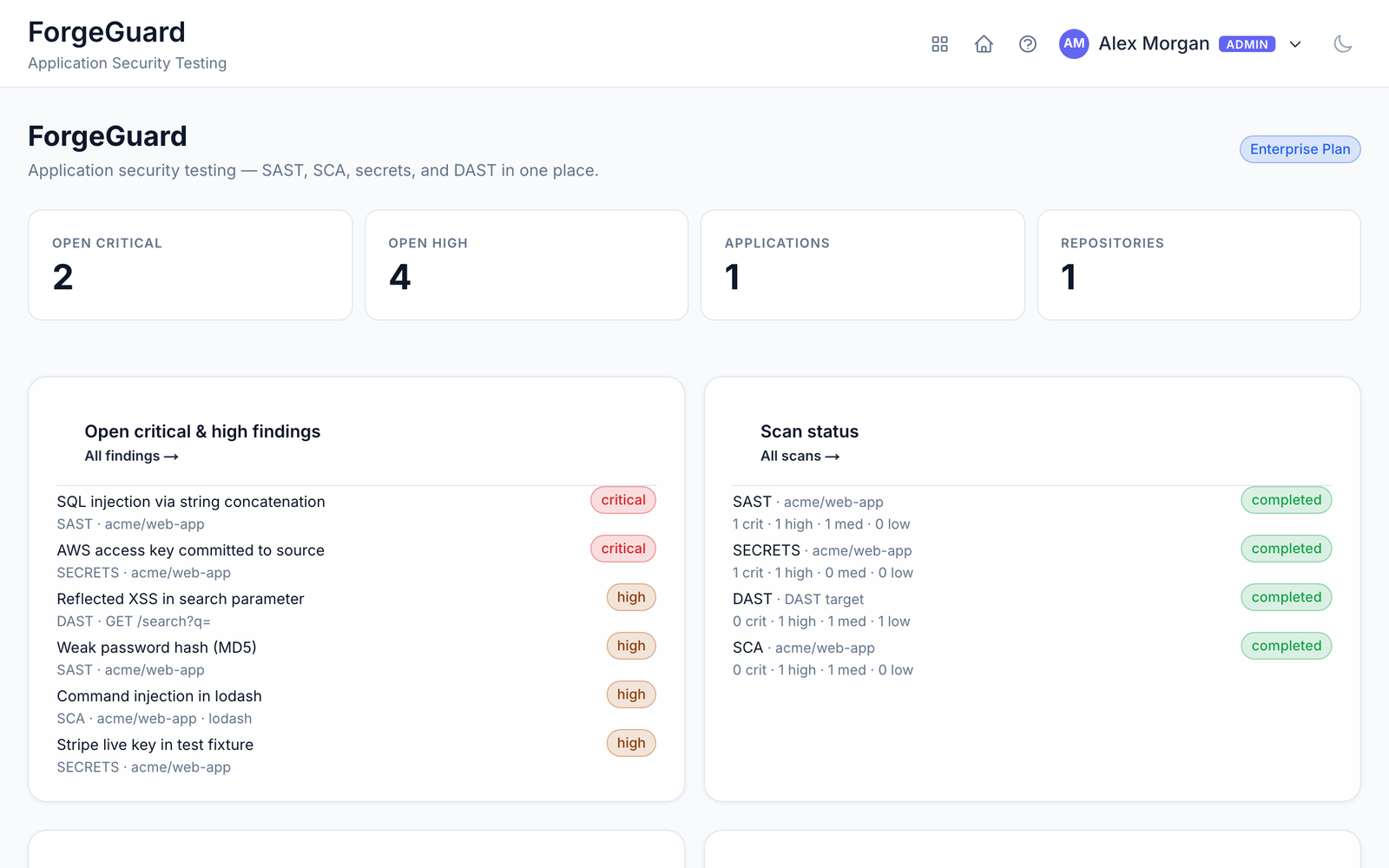The image size is (1389, 868).
Task: Click the ForgeGuard header logo text
Action: (x=107, y=32)
